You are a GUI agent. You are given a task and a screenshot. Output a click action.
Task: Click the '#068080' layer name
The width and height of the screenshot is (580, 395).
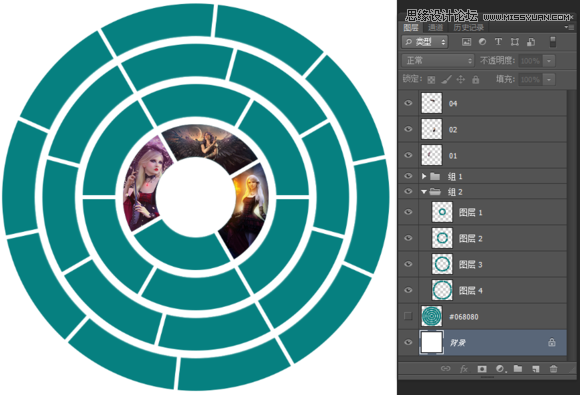463,317
